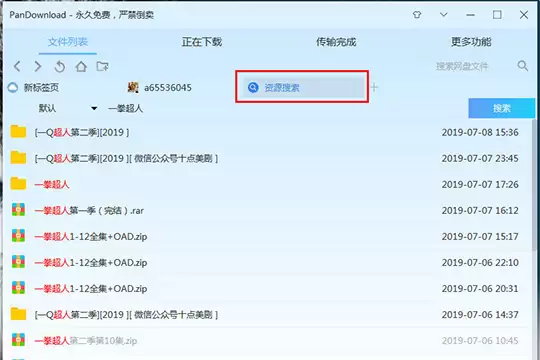Image resolution: width=540 pixels, height=360 pixels.
Task: Click the cloud icon on 新标签页 tab
Action: pyautogui.click(x=13, y=88)
